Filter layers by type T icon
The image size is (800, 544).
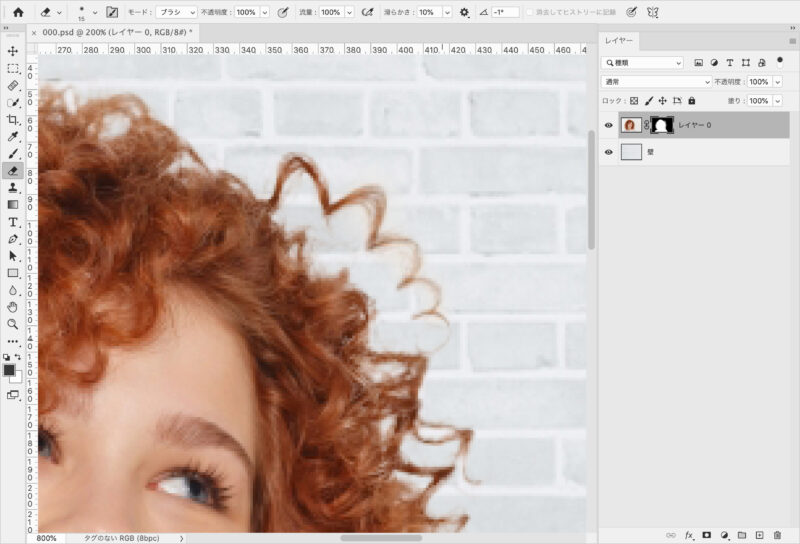click(x=730, y=63)
